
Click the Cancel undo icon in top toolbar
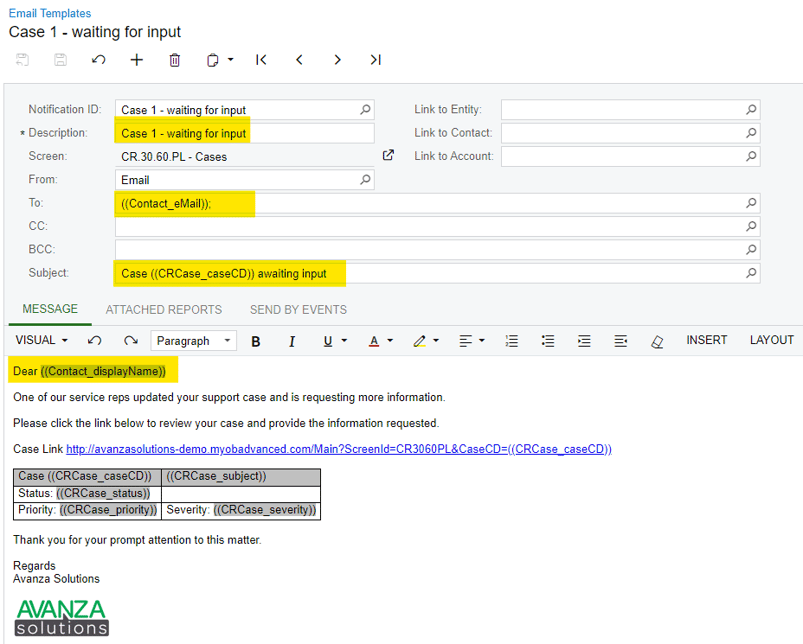tap(98, 60)
